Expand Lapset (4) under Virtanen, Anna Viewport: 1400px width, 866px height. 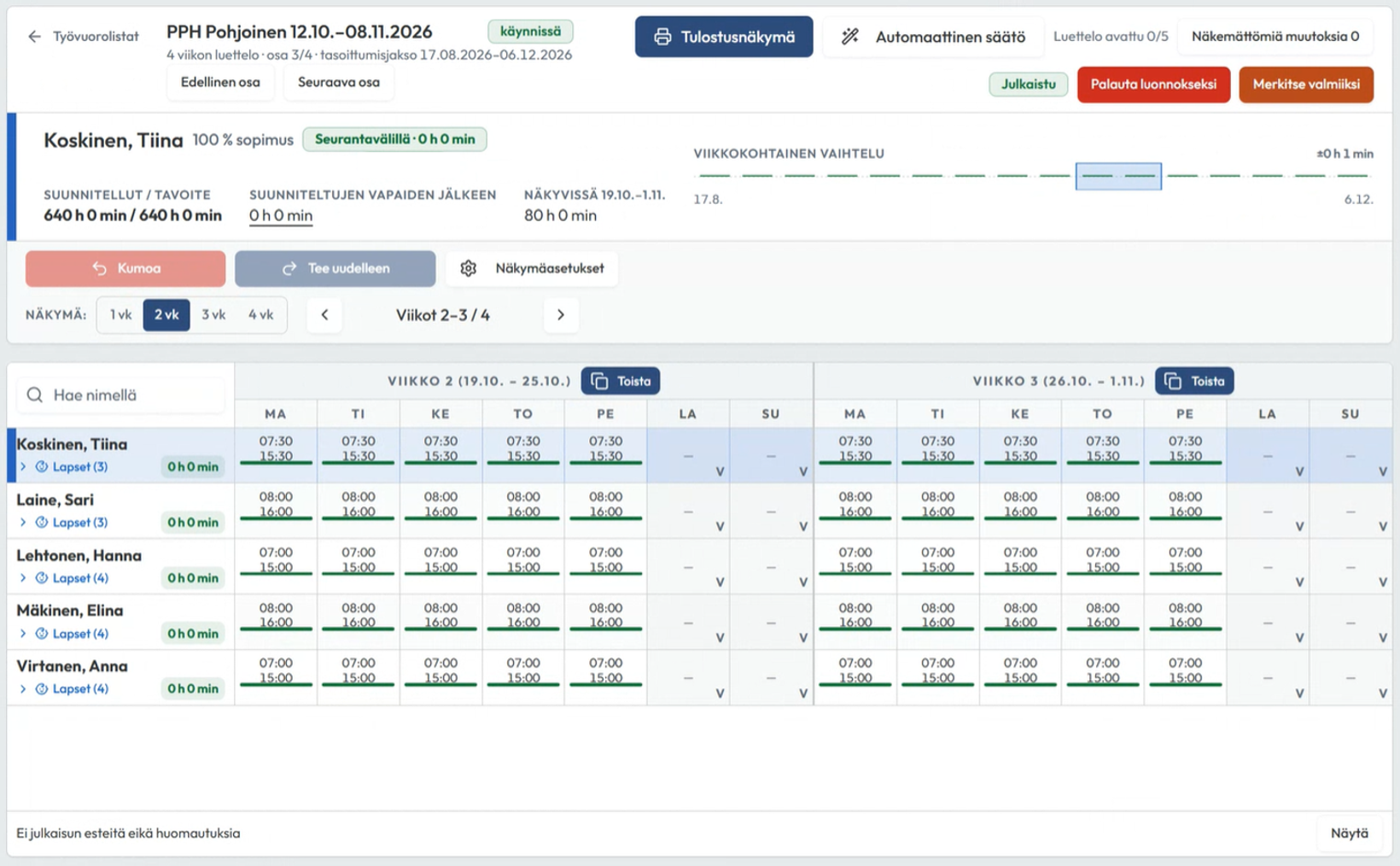65,689
